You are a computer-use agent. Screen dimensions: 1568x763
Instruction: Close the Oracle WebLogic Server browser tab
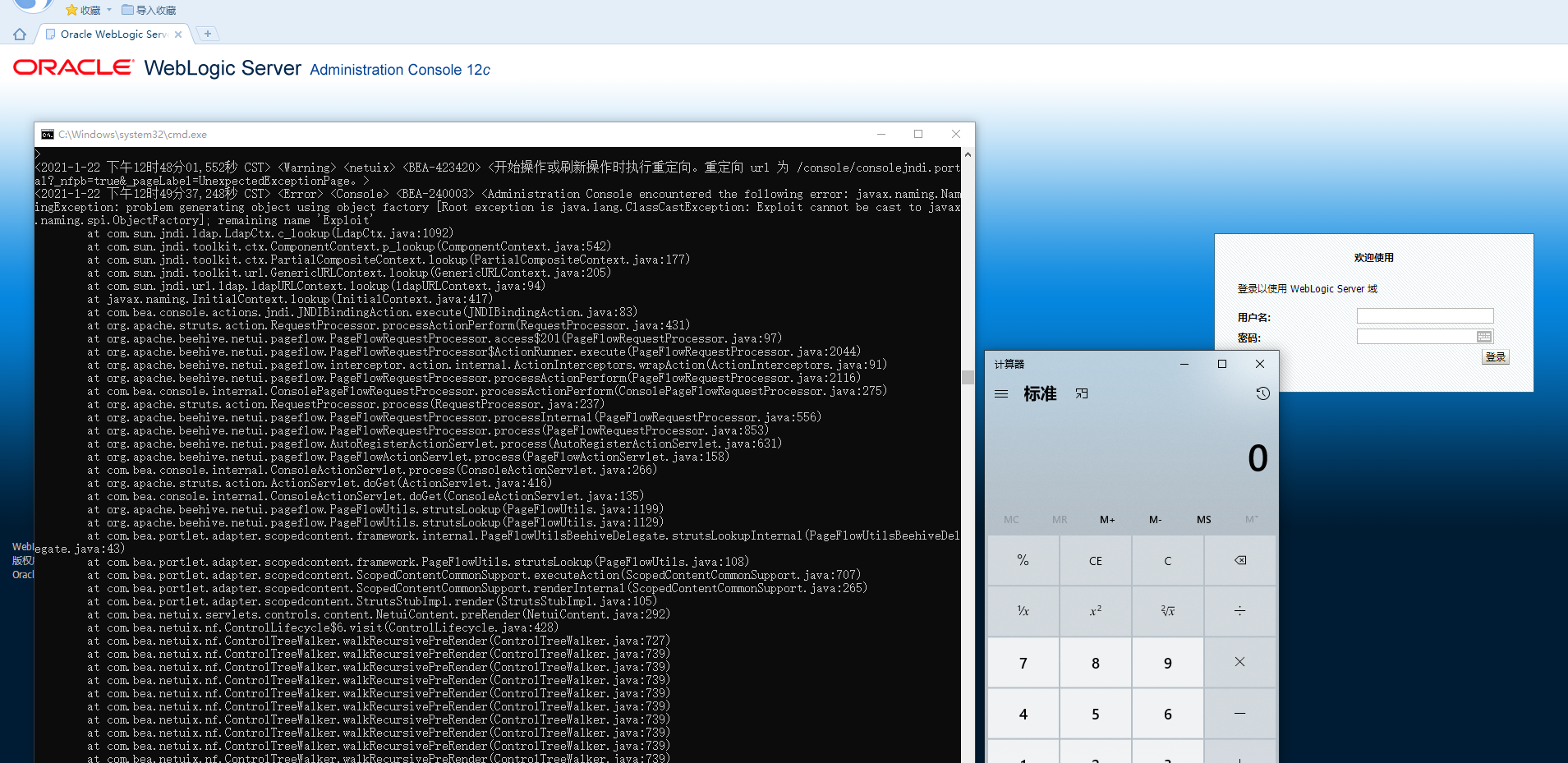pyautogui.click(x=178, y=34)
